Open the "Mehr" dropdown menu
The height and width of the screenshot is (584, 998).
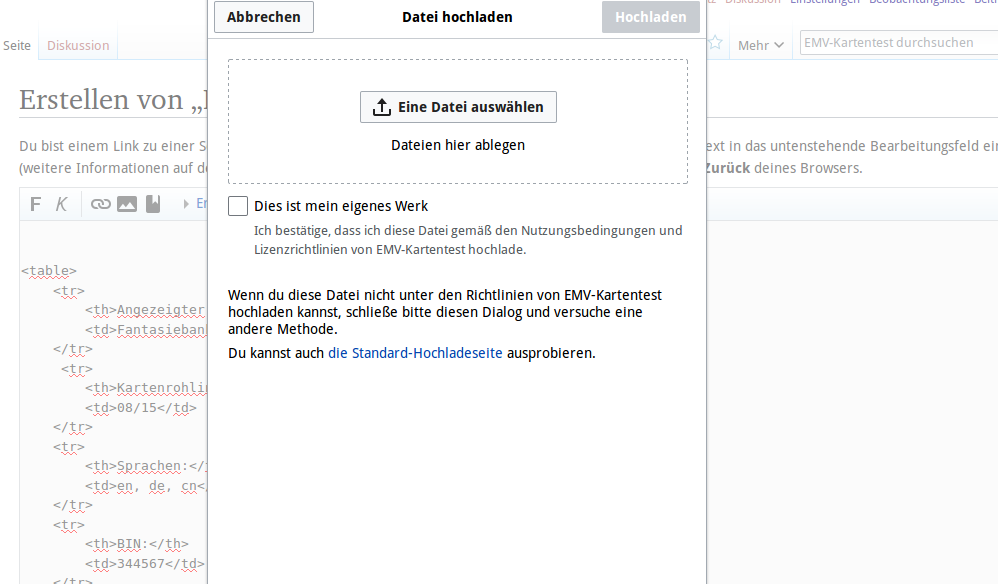pos(760,45)
